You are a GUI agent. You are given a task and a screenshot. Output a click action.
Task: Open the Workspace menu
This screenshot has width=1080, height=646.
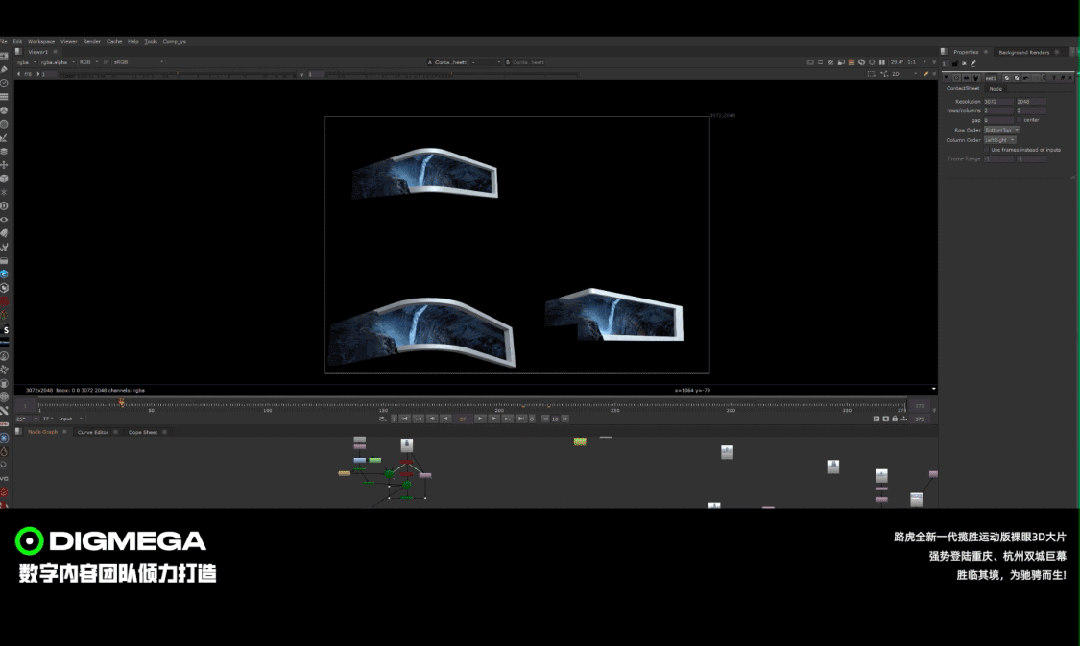(x=41, y=41)
